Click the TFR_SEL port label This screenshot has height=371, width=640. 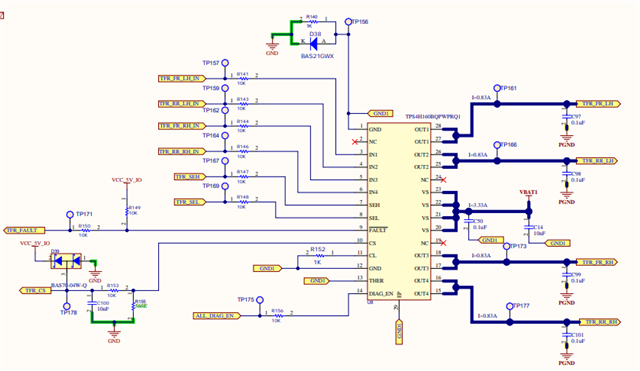coord(190,202)
